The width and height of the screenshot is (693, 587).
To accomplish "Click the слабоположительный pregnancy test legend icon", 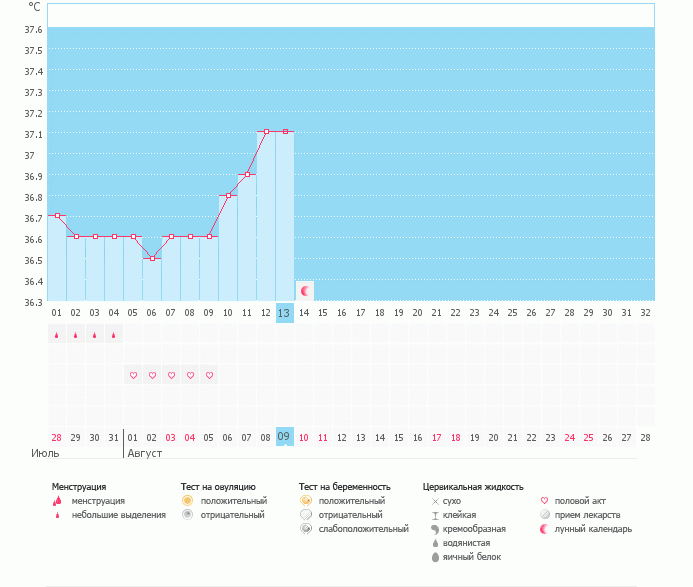I will 305,528.
